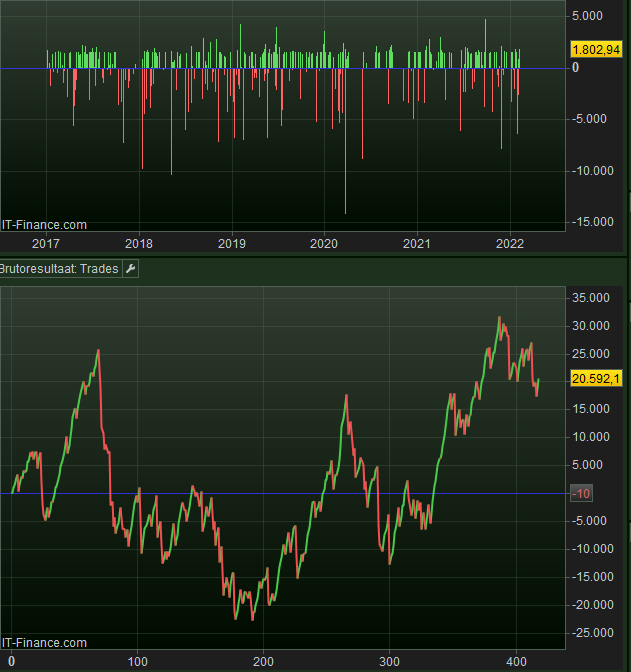
Task: Click the yellow 1.802,94 value label
Action: [x=596, y=50]
